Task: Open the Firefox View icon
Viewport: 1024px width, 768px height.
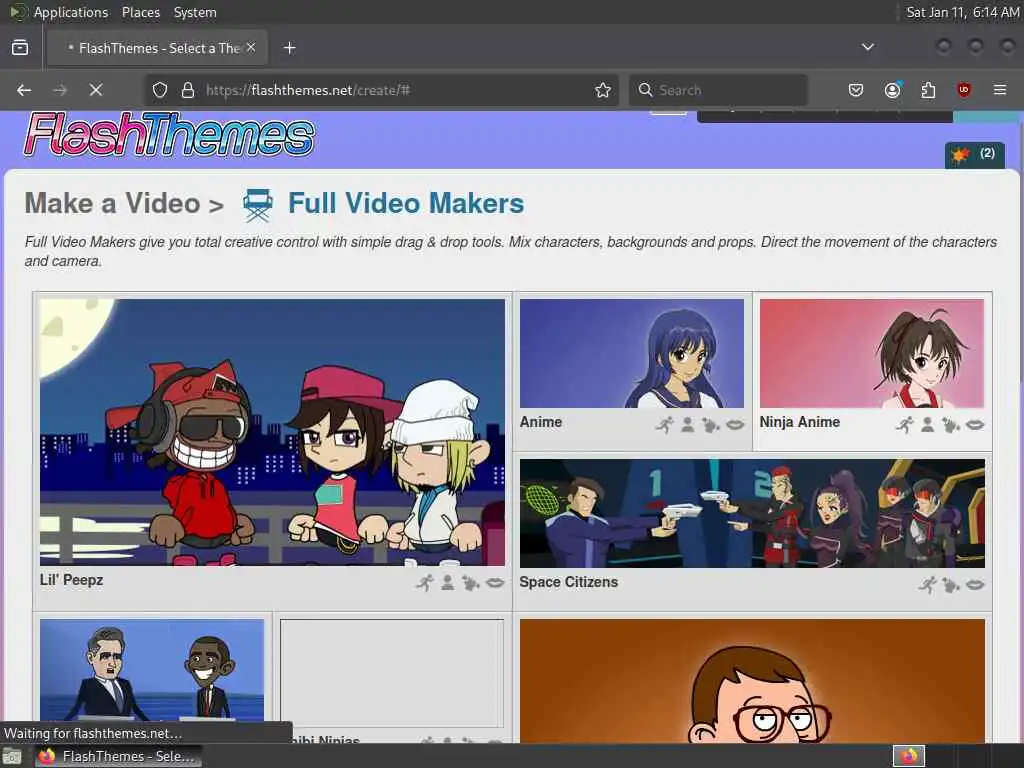Action: point(20,48)
